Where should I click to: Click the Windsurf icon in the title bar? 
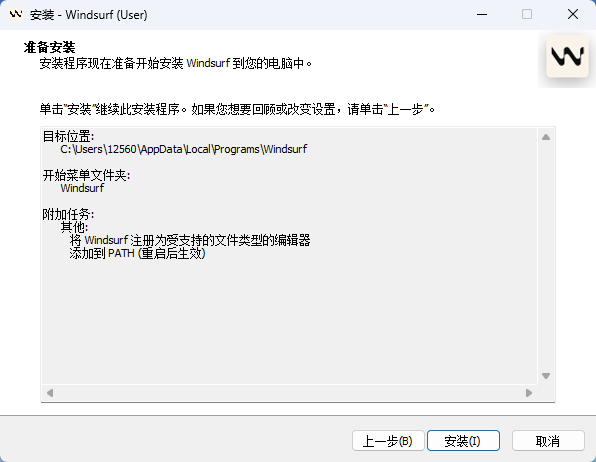(x=16, y=14)
